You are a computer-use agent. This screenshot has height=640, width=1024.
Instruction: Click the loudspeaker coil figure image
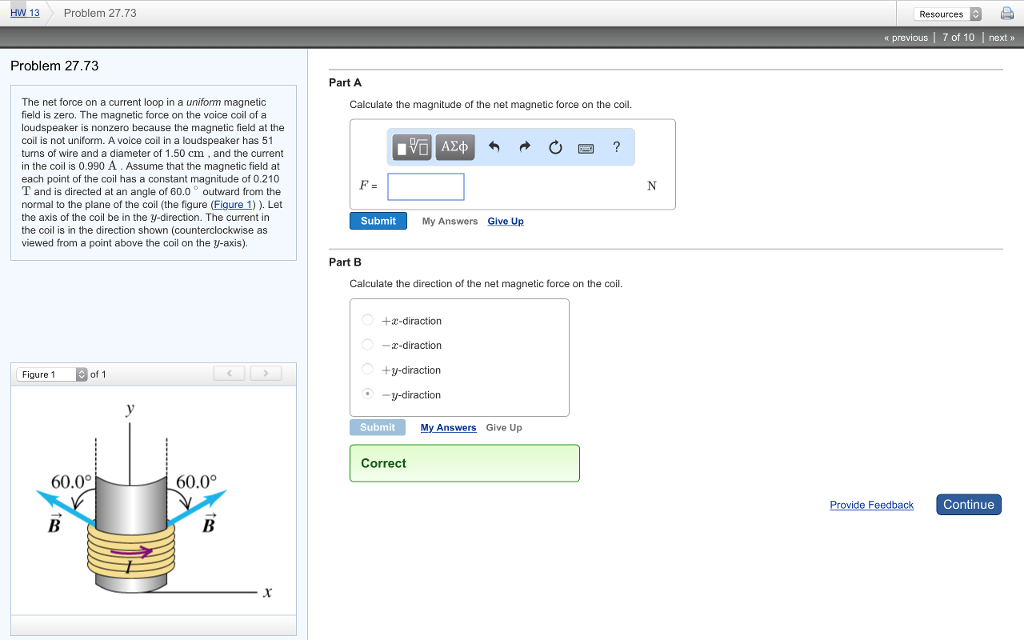click(x=153, y=501)
